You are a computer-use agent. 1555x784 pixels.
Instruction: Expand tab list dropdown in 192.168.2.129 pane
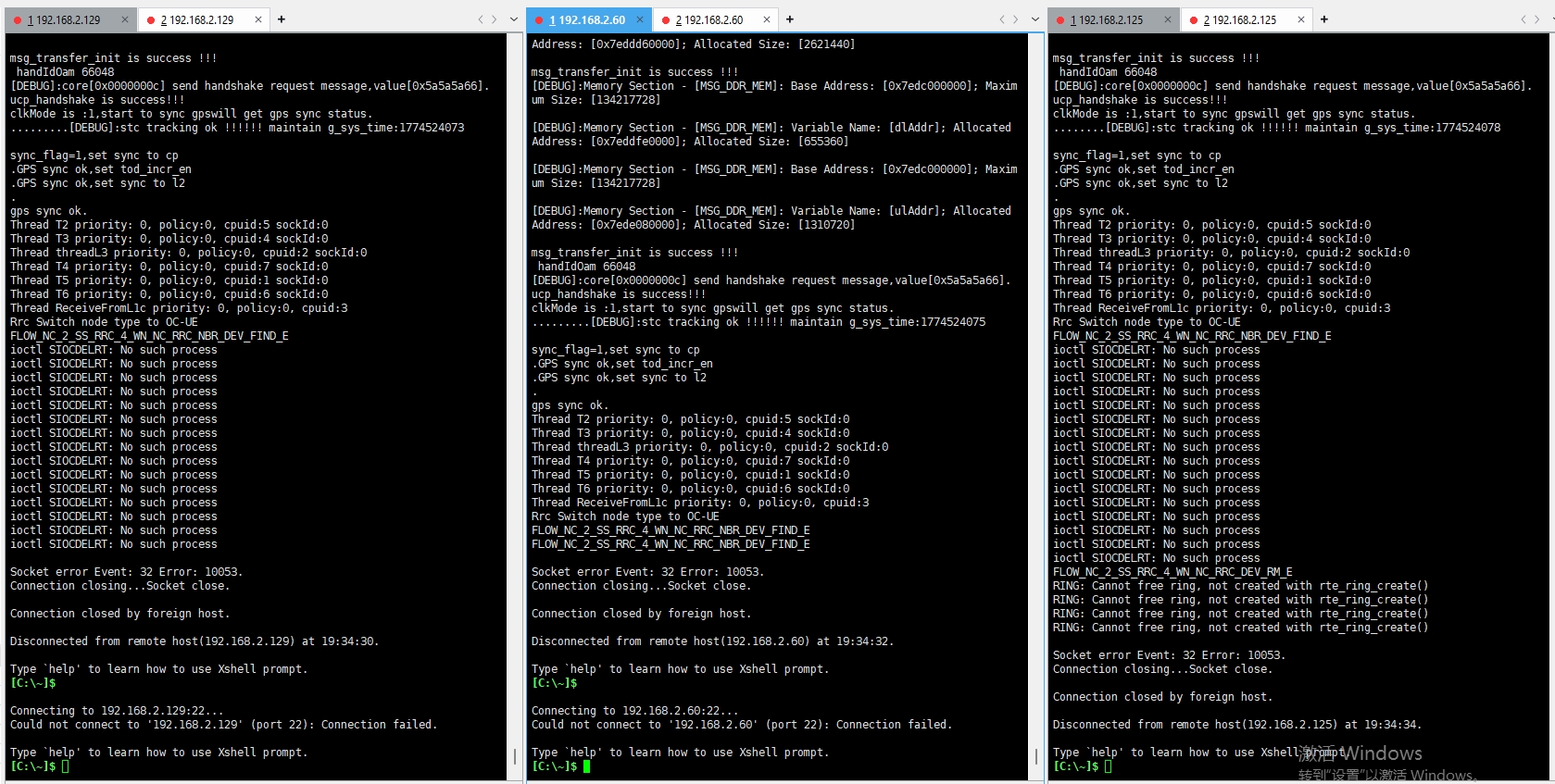[512, 19]
